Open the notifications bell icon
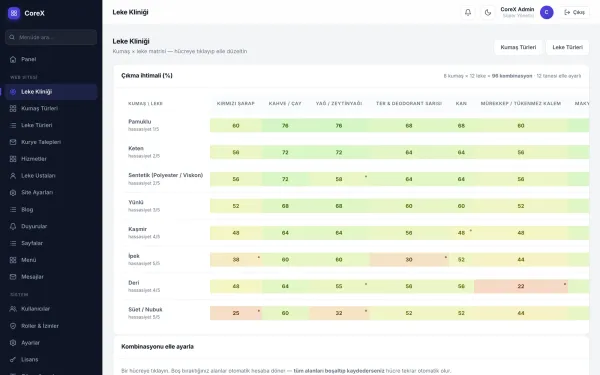600x375 pixels. click(x=468, y=12)
